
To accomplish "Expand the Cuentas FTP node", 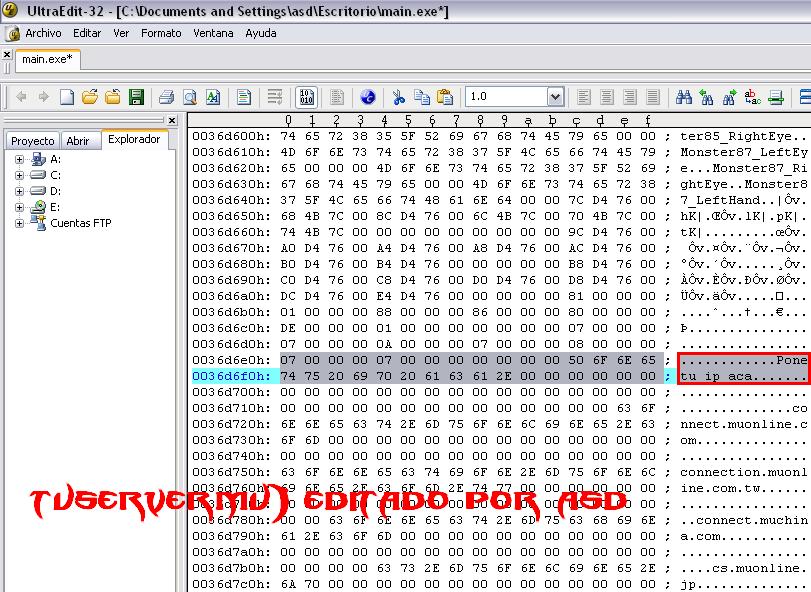I will tap(19, 223).
